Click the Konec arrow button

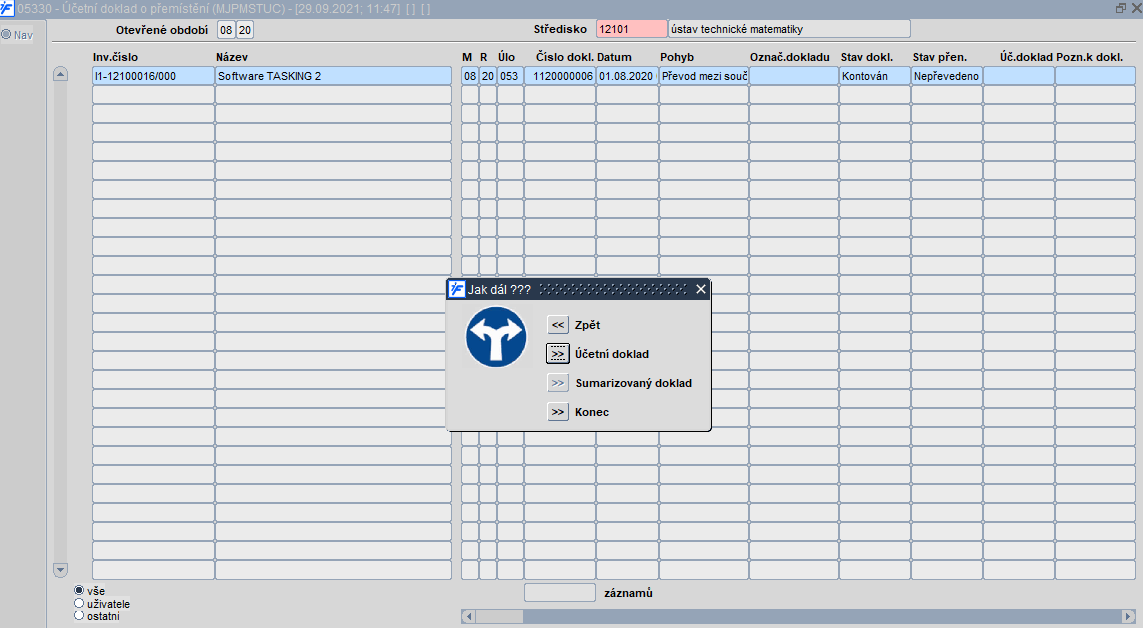tap(558, 412)
